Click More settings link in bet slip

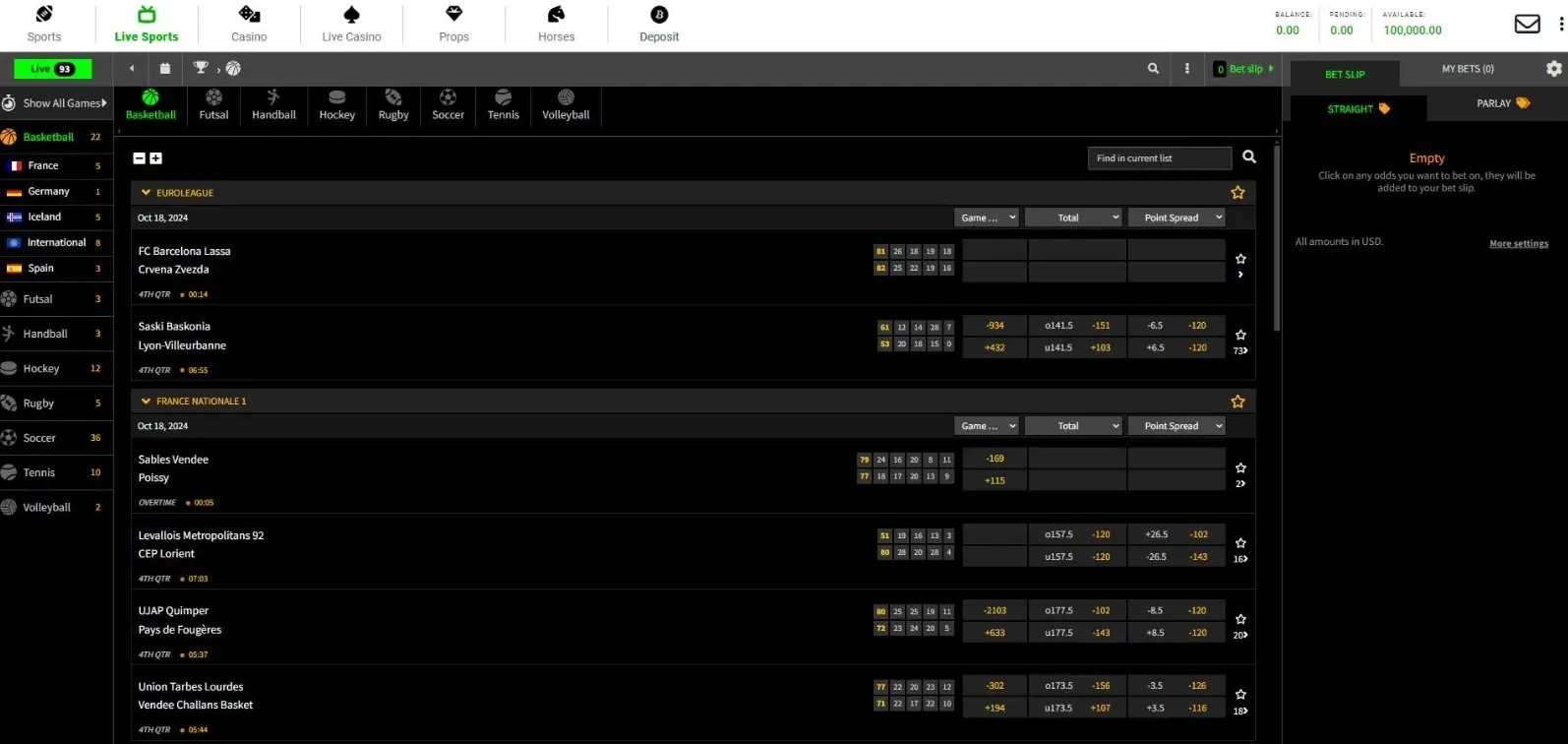pos(1519,243)
